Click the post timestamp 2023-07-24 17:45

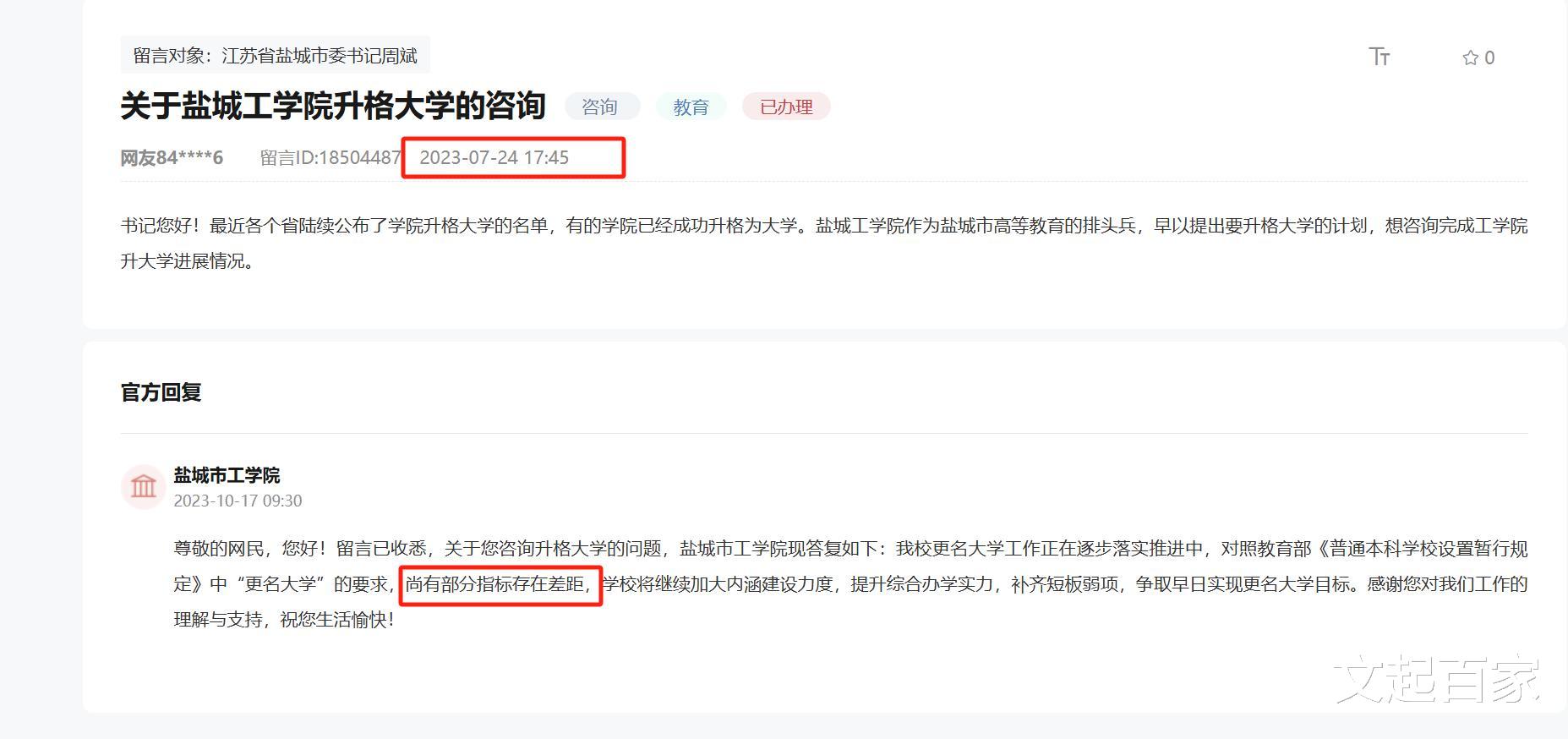(494, 158)
